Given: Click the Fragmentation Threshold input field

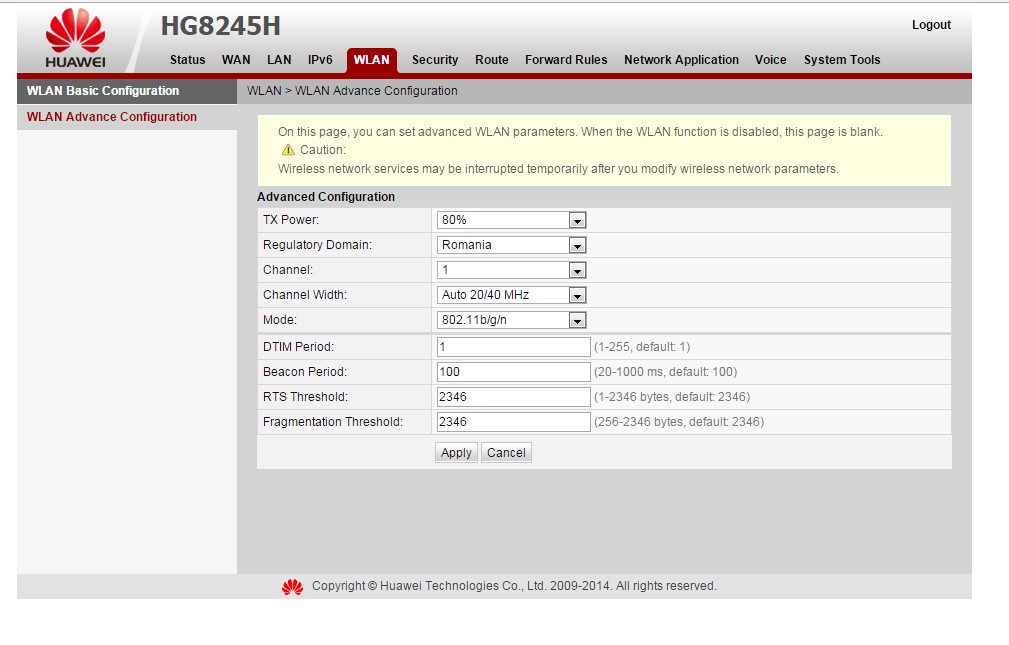Looking at the screenshot, I should [514, 422].
